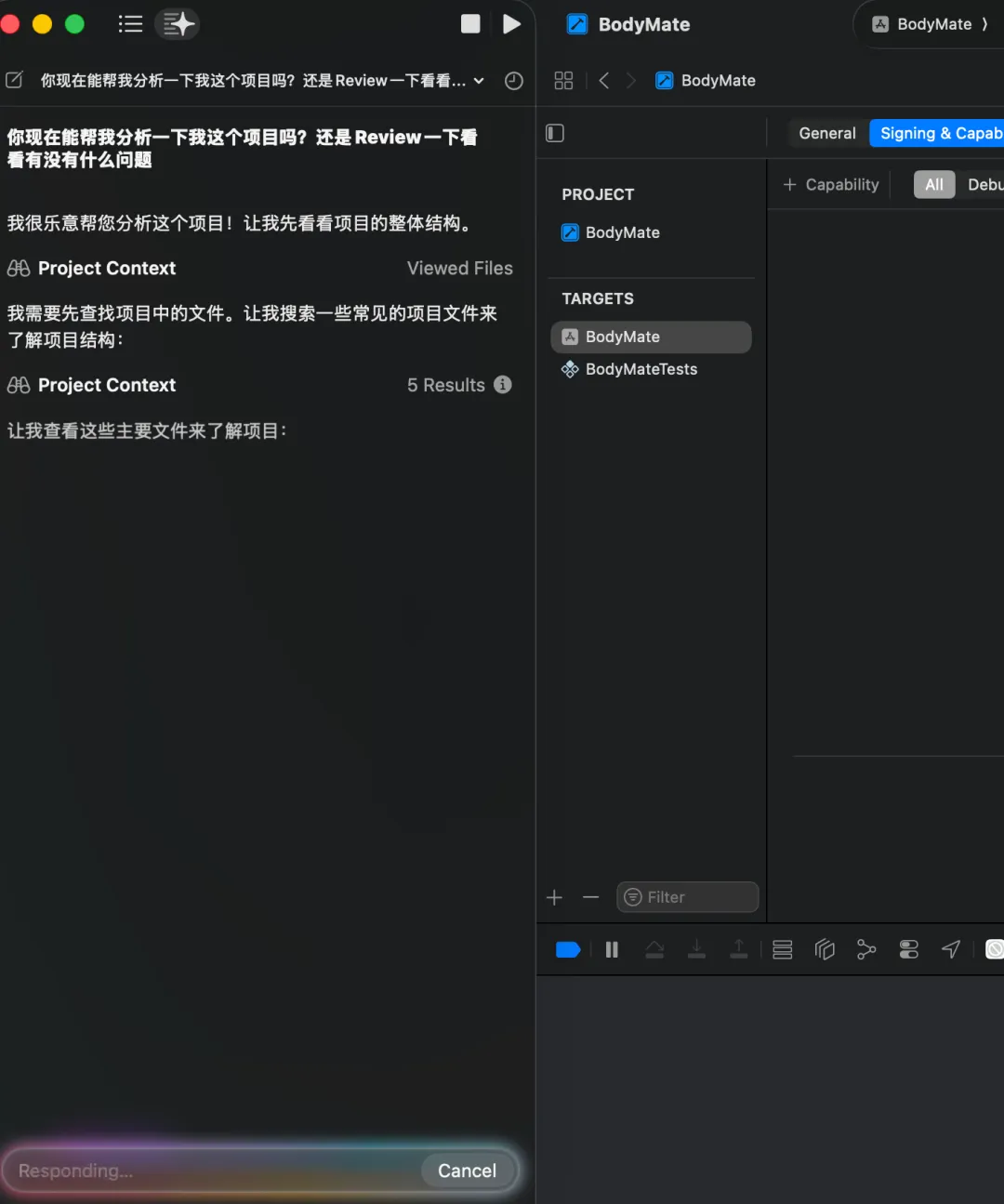Toggle breakpoints activation in debug bar
This screenshot has width=1004, height=1204.
tap(568, 949)
